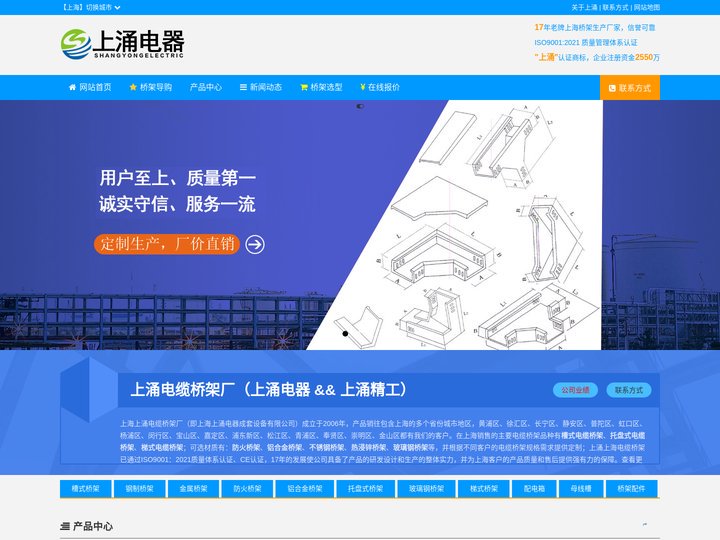720x540 pixels.
Task: Click the text ISO9001:2021 质量管理体系认证
Action: tap(586, 42)
